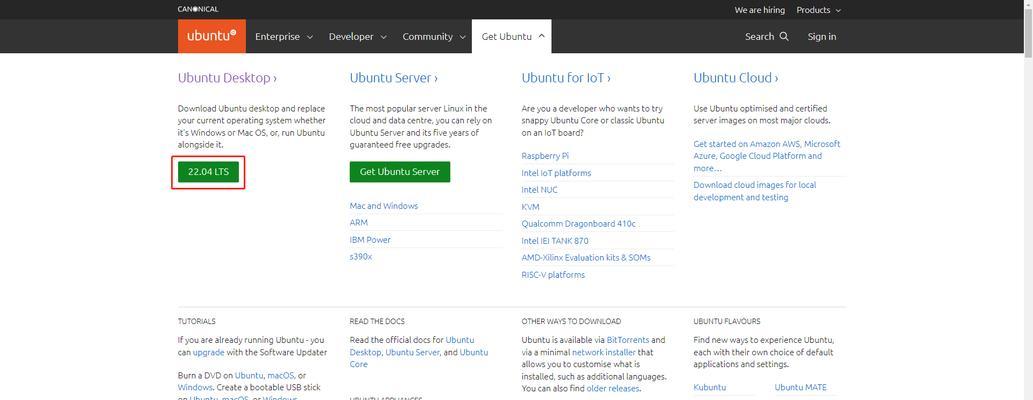Click the UBUNTU FLAVOURS heading text
The width and height of the screenshot is (1033, 400).
(x=727, y=322)
